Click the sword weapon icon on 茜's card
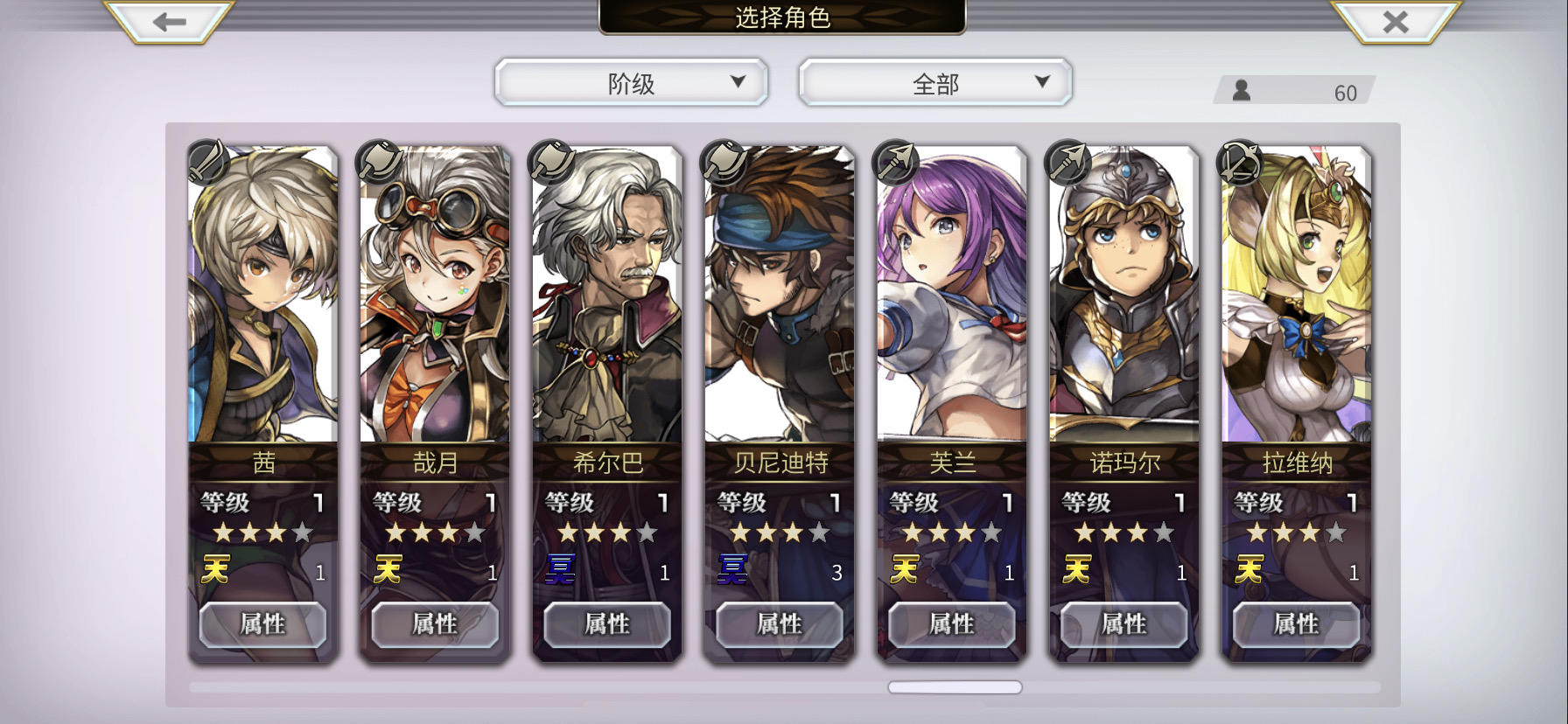This screenshot has width=1568, height=724. point(208,161)
